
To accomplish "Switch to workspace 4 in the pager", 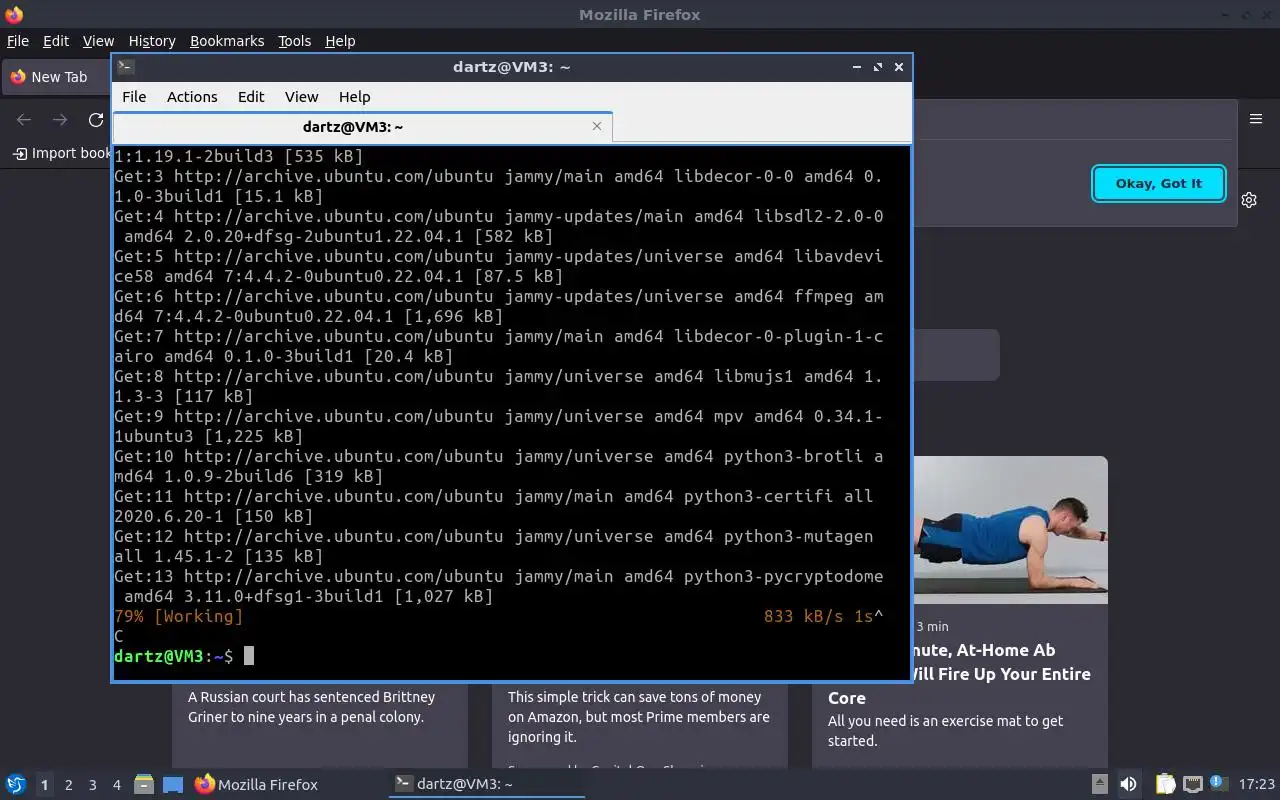I will [116, 785].
